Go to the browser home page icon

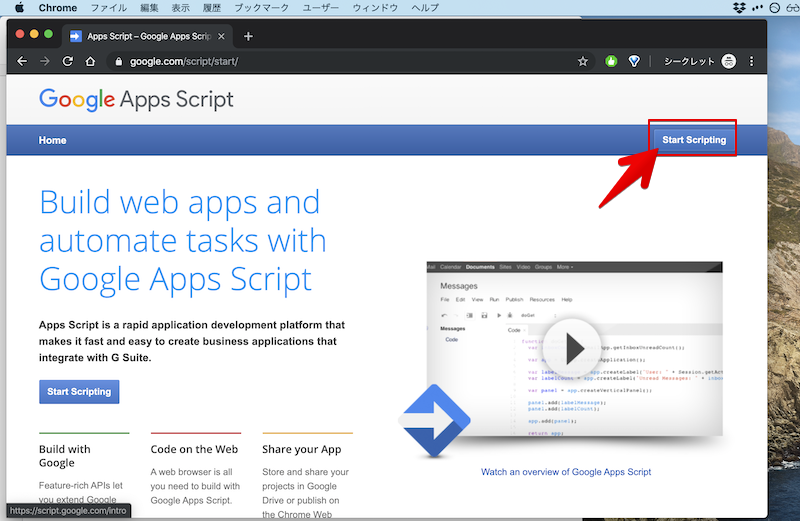(x=91, y=61)
